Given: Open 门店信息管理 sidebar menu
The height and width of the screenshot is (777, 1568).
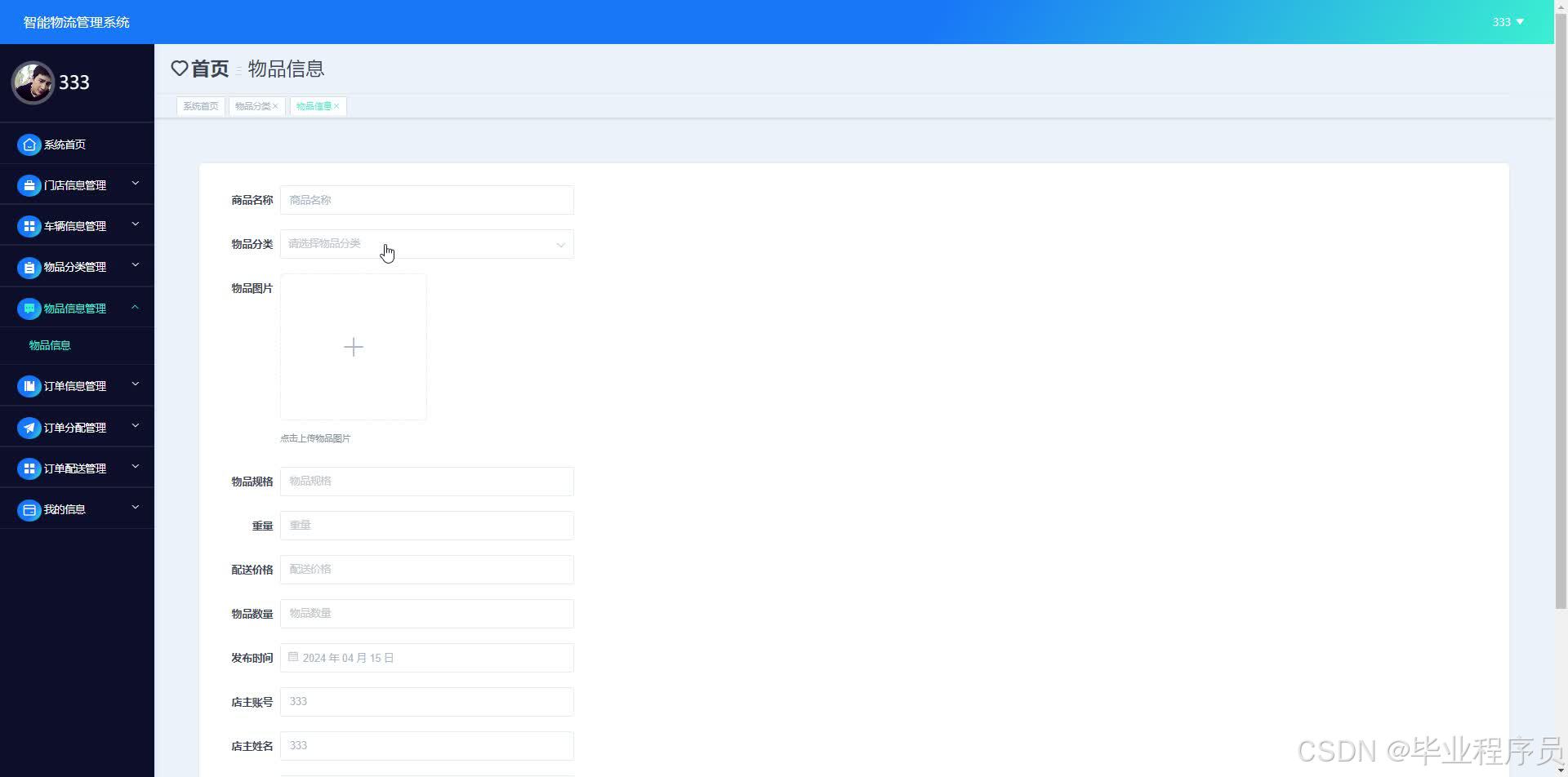Looking at the screenshot, I should point(77,185).
